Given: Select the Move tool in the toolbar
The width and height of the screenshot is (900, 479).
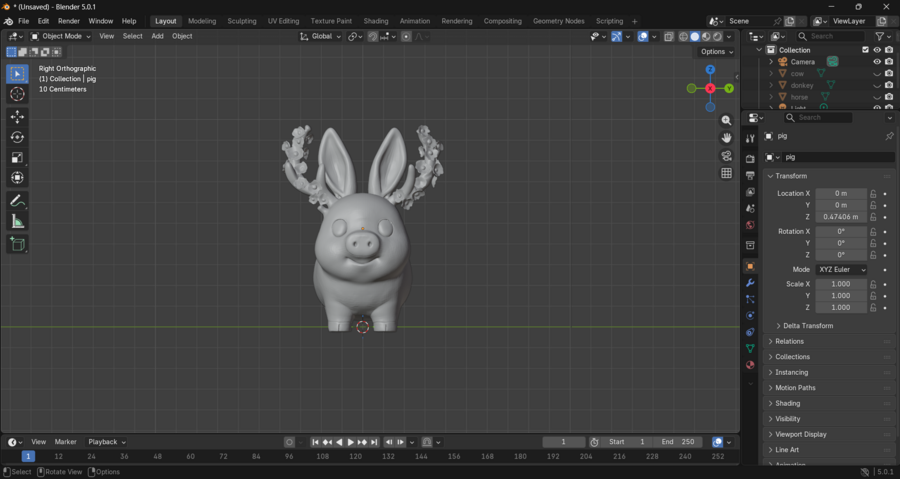Looking at the screenshot, I should [x=17, y=117].
